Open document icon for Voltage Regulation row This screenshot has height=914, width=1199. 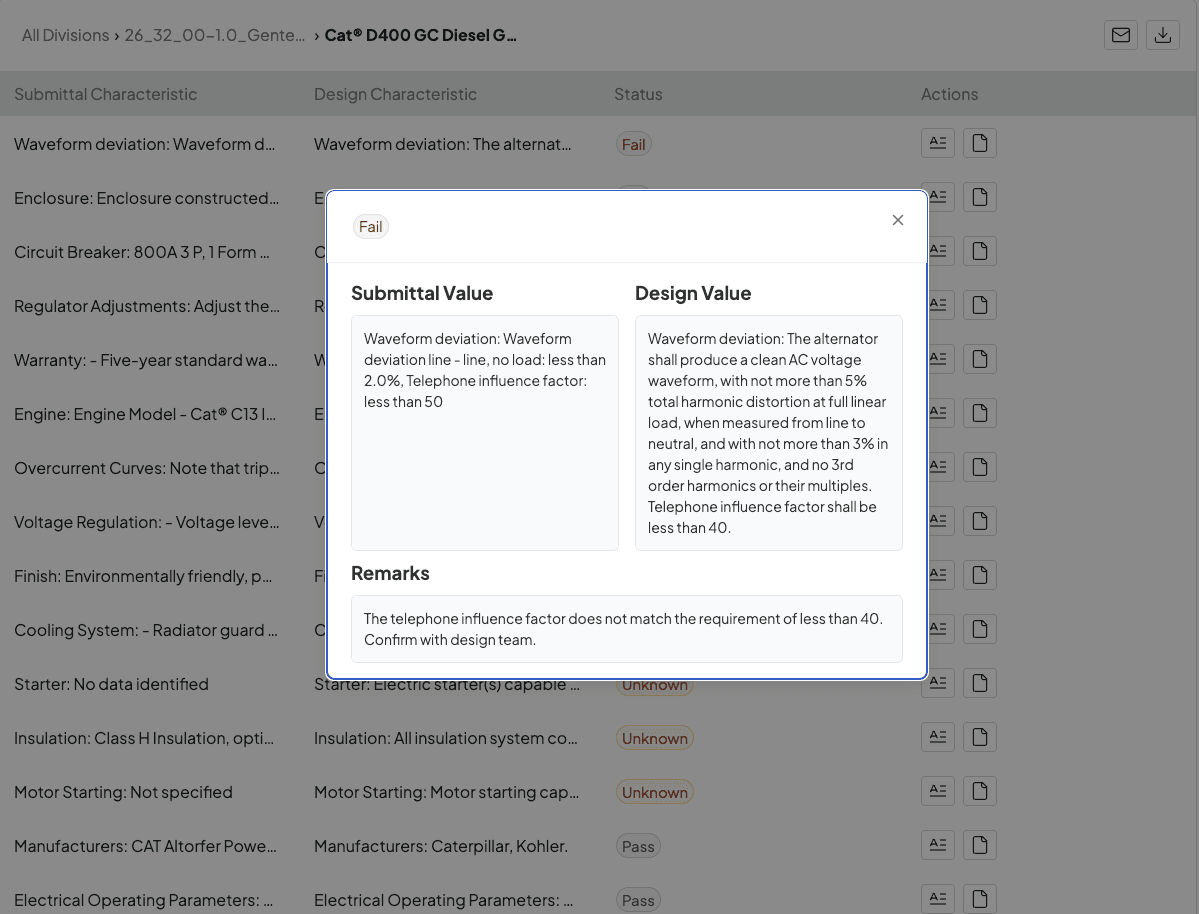(x=980, y=521)
